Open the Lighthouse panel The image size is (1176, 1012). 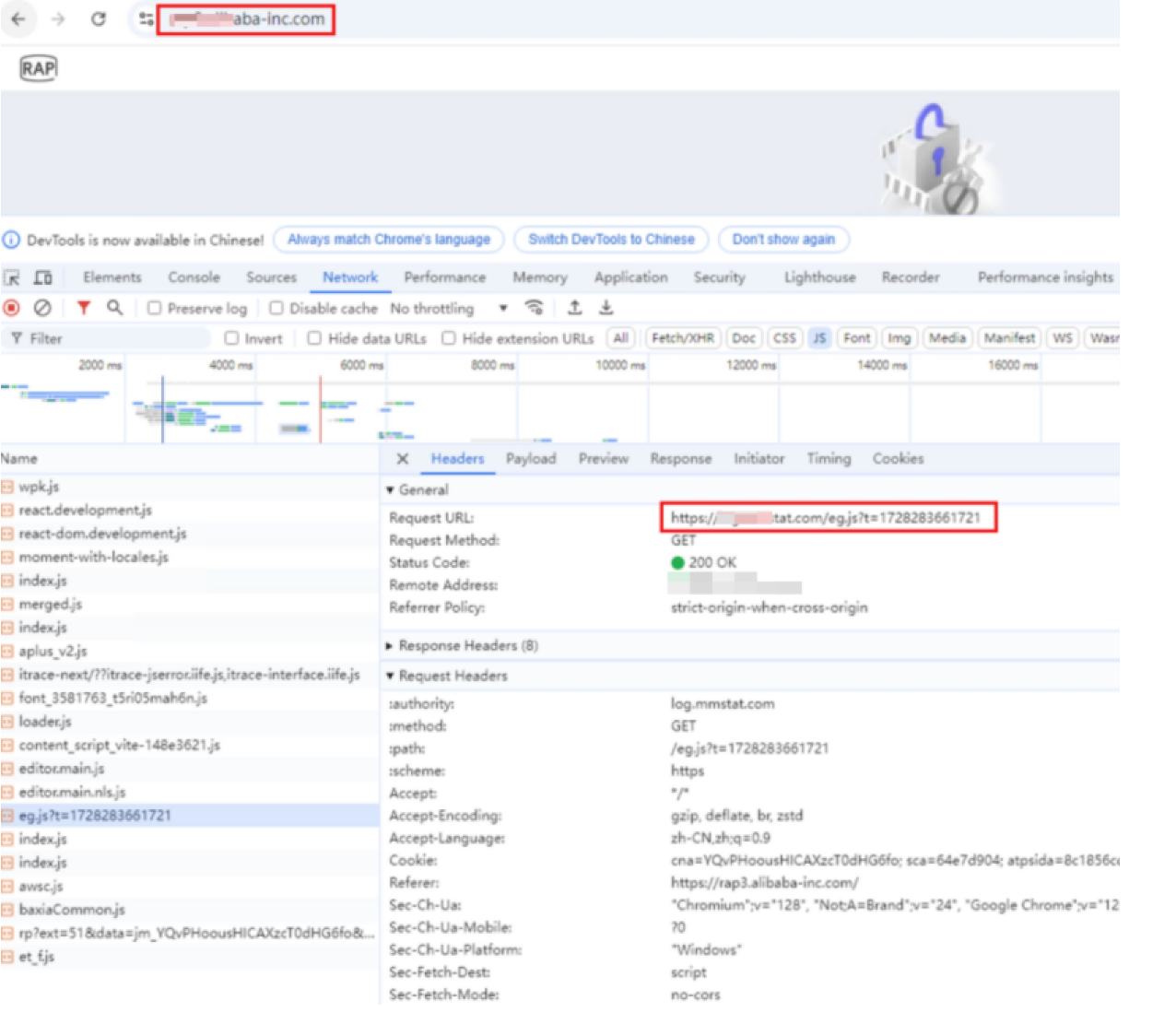coord(820,277)
